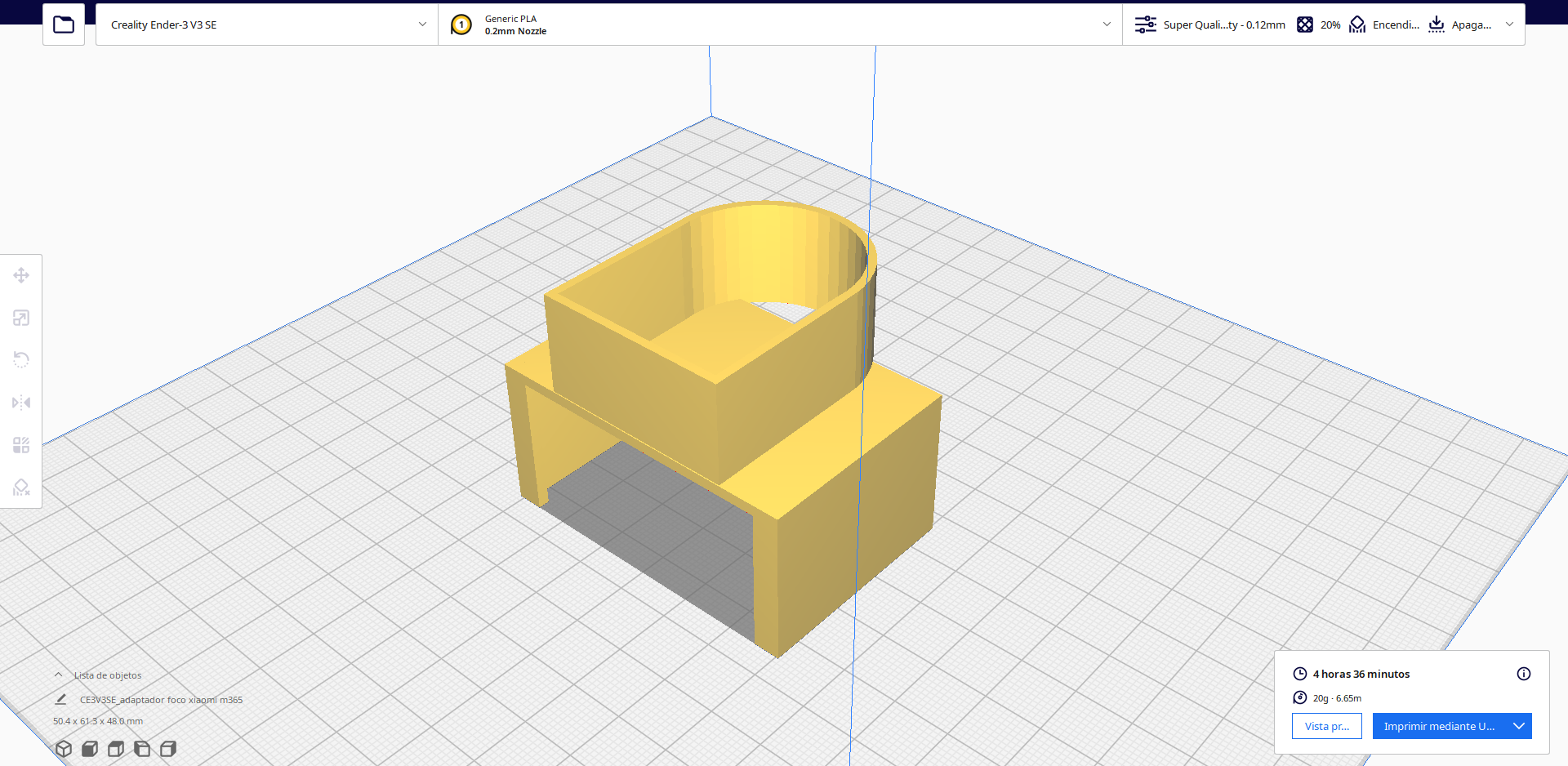
Task: Click the Vista pr... preview button
Action: (1327, 726)
